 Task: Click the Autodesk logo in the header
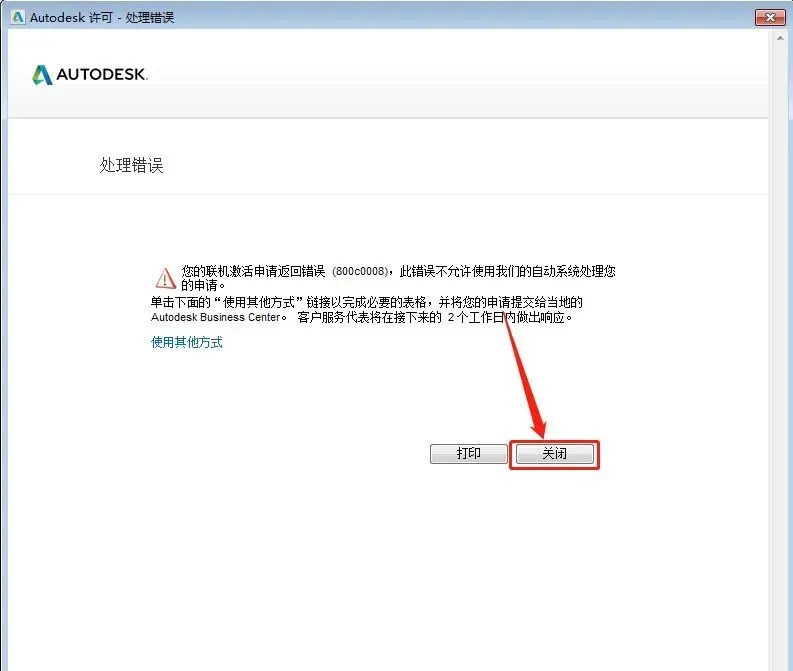click(90, 75)
